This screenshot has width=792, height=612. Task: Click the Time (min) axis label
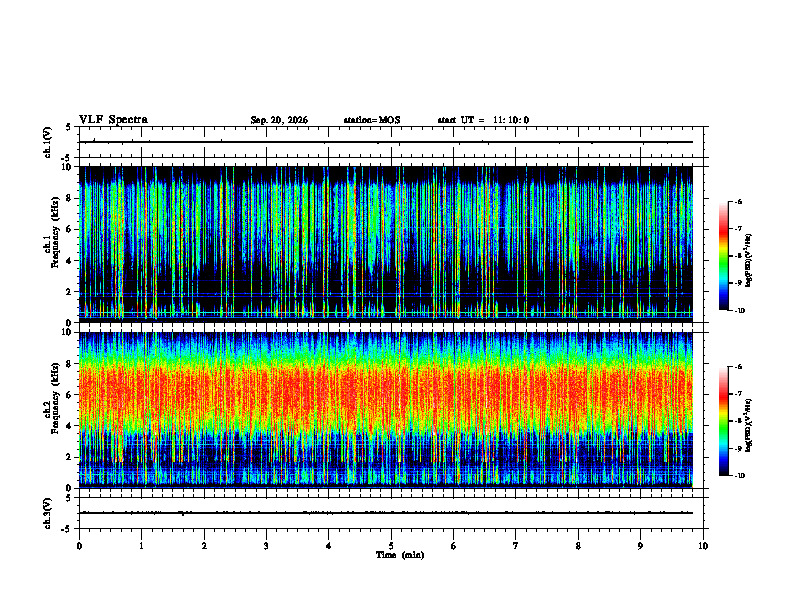[x=400, y=555]
